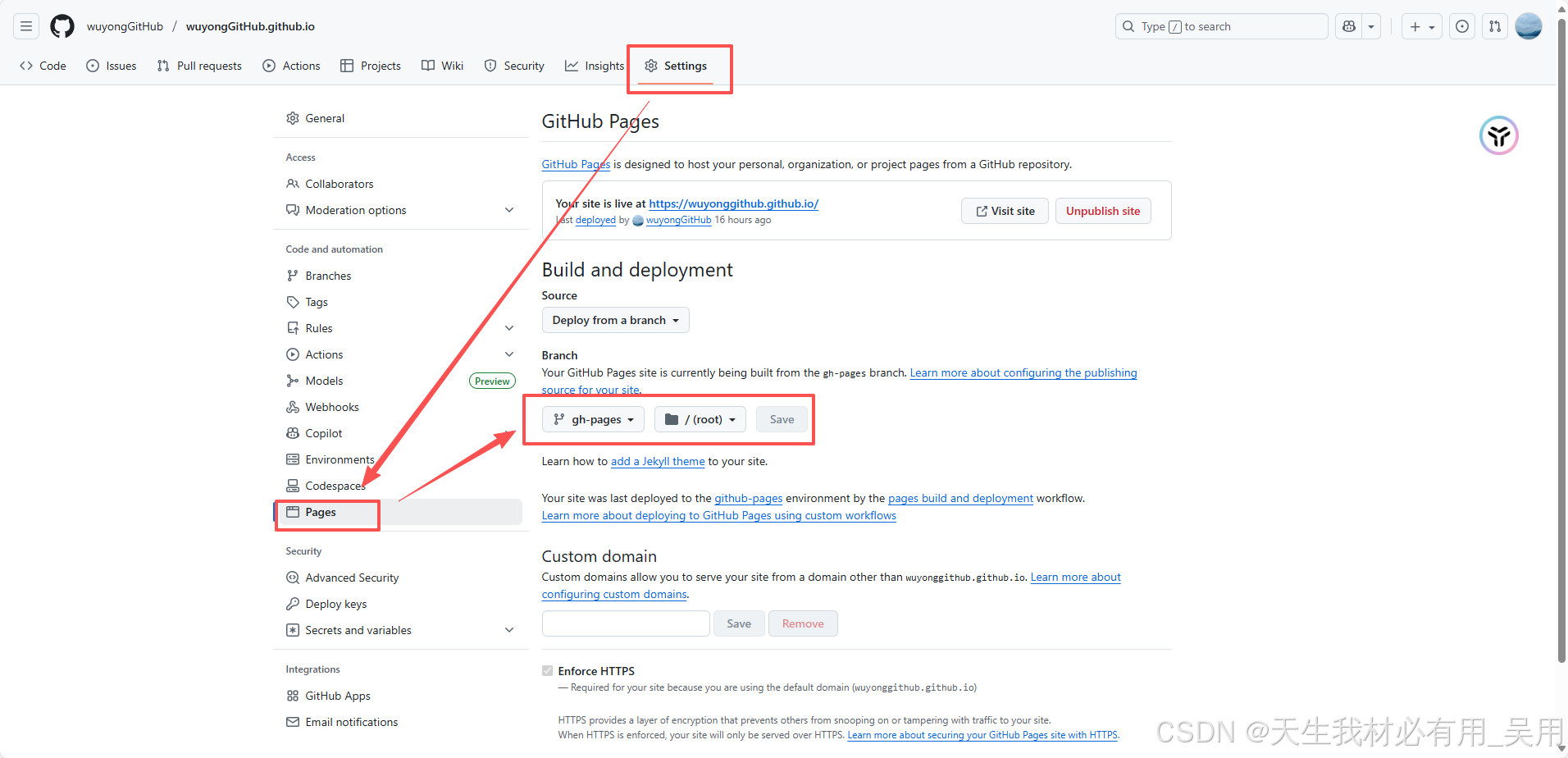The width and height of the screenshot is (1568, 758).
Task: Open Branches settings page
Action: tap(328, 276)
